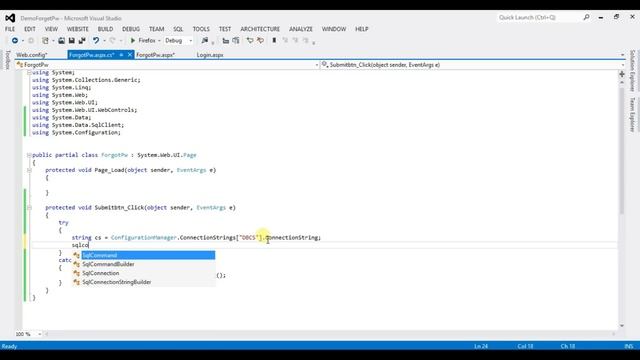
Task: Click the Redo icon
Action: [112, 40]
